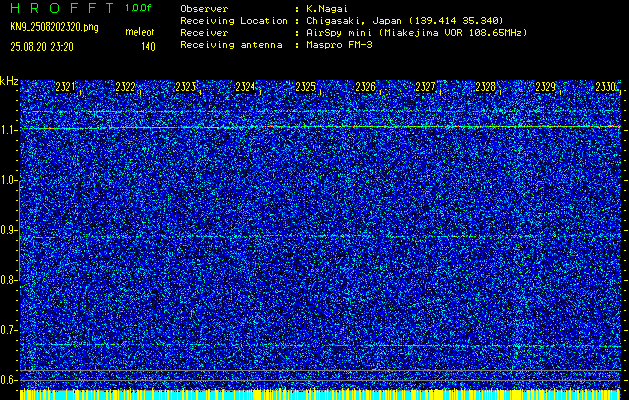This screenshot has height=400, width=629.
Task: Click the file name KN9_2508202320.png
Action: (x=54, y=28)
